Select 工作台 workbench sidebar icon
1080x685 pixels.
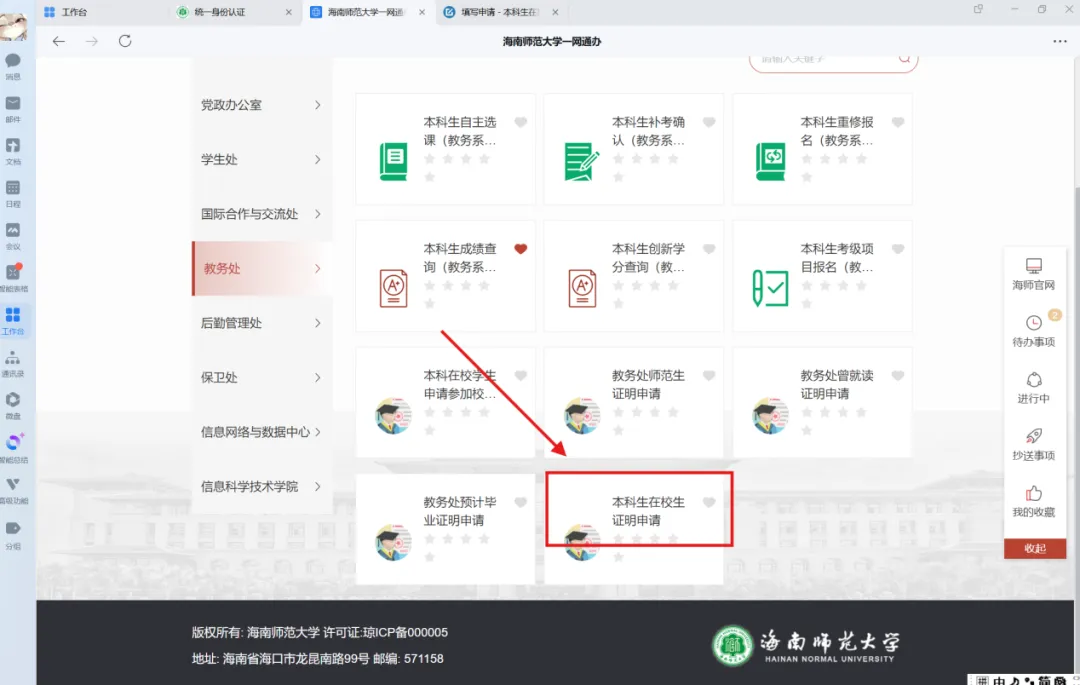point(12,321)
